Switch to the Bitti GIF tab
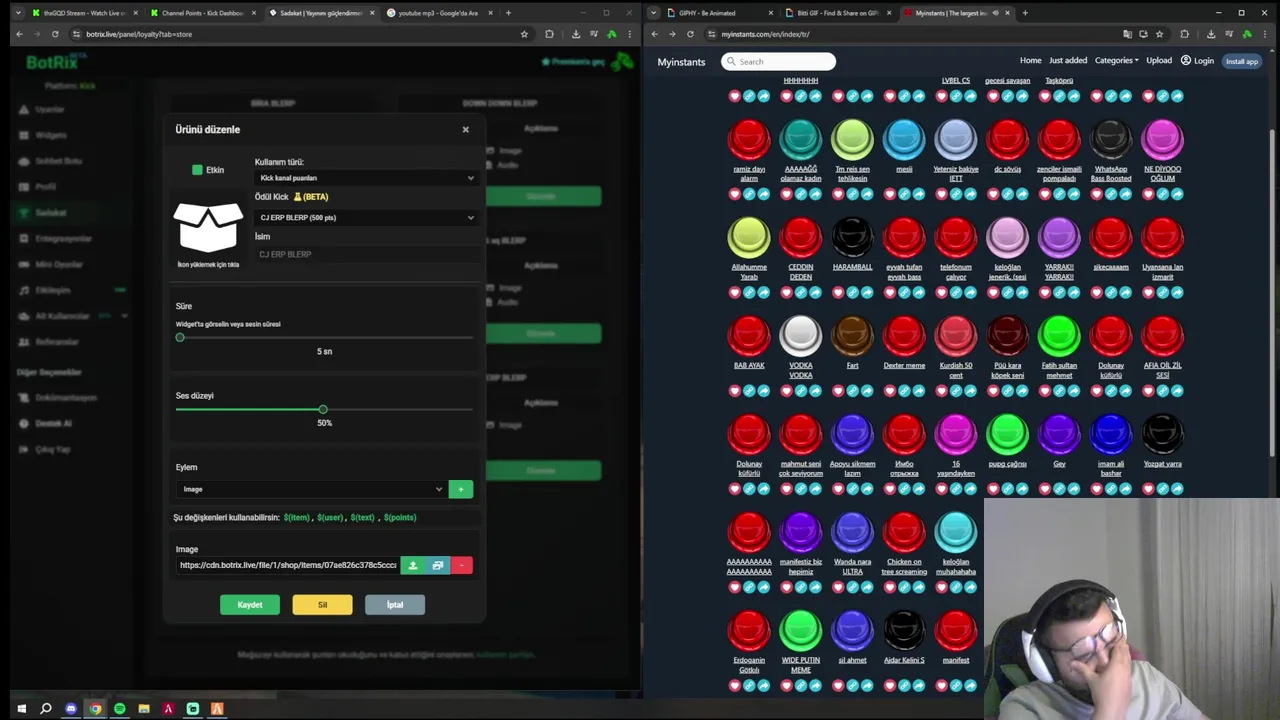1280x720 pixels. tap(835, 13)
